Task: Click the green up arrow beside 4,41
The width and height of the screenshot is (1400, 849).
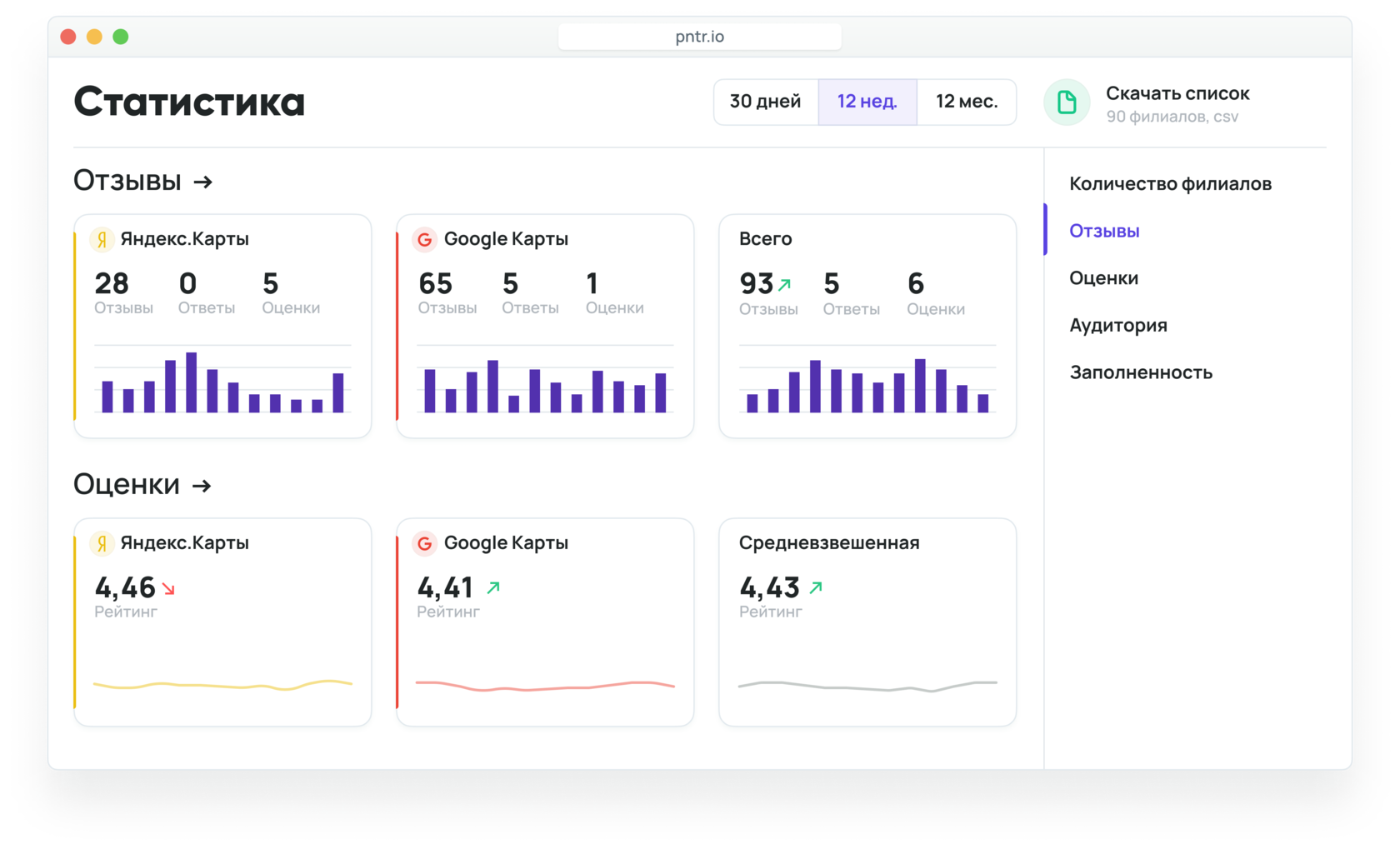Action: point(493,587)
